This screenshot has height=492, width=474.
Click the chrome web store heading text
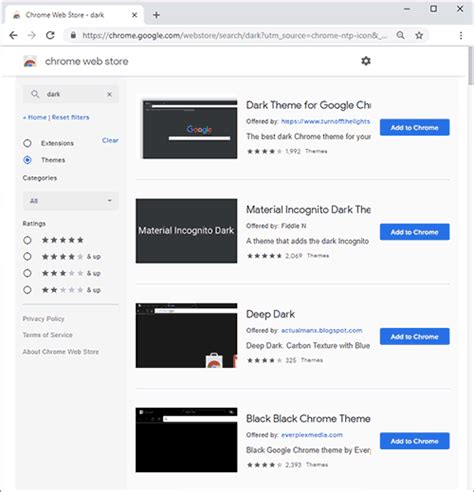(87, 61)
